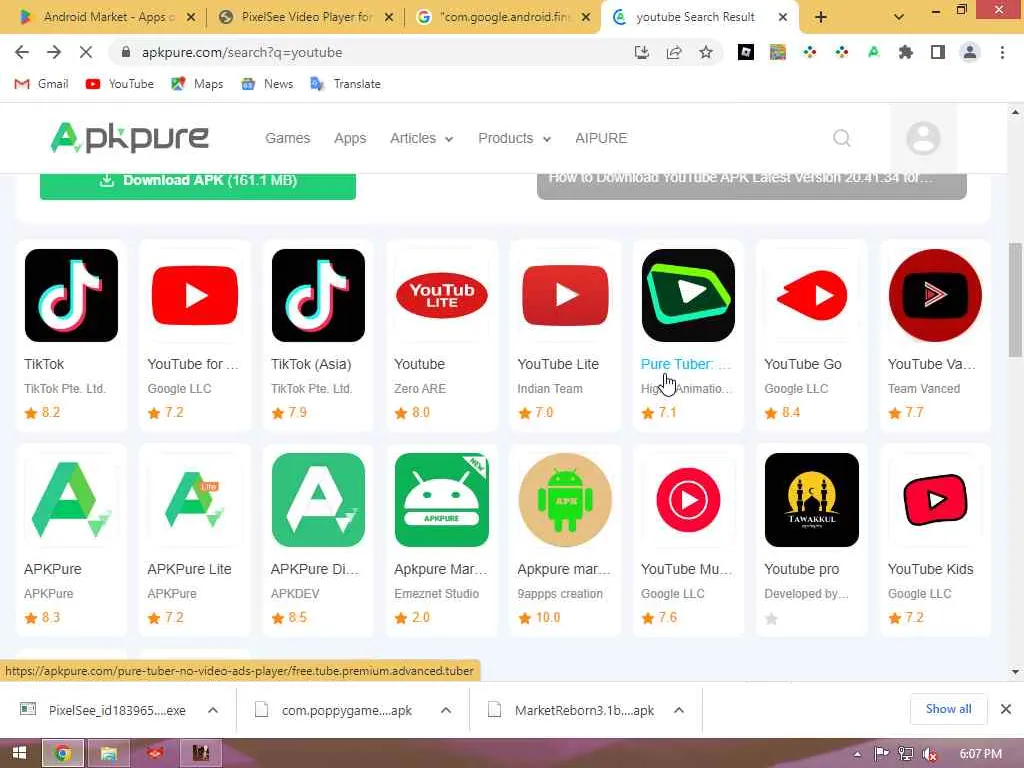Open options arrow for PixelSee exe download

coord(213,710)
